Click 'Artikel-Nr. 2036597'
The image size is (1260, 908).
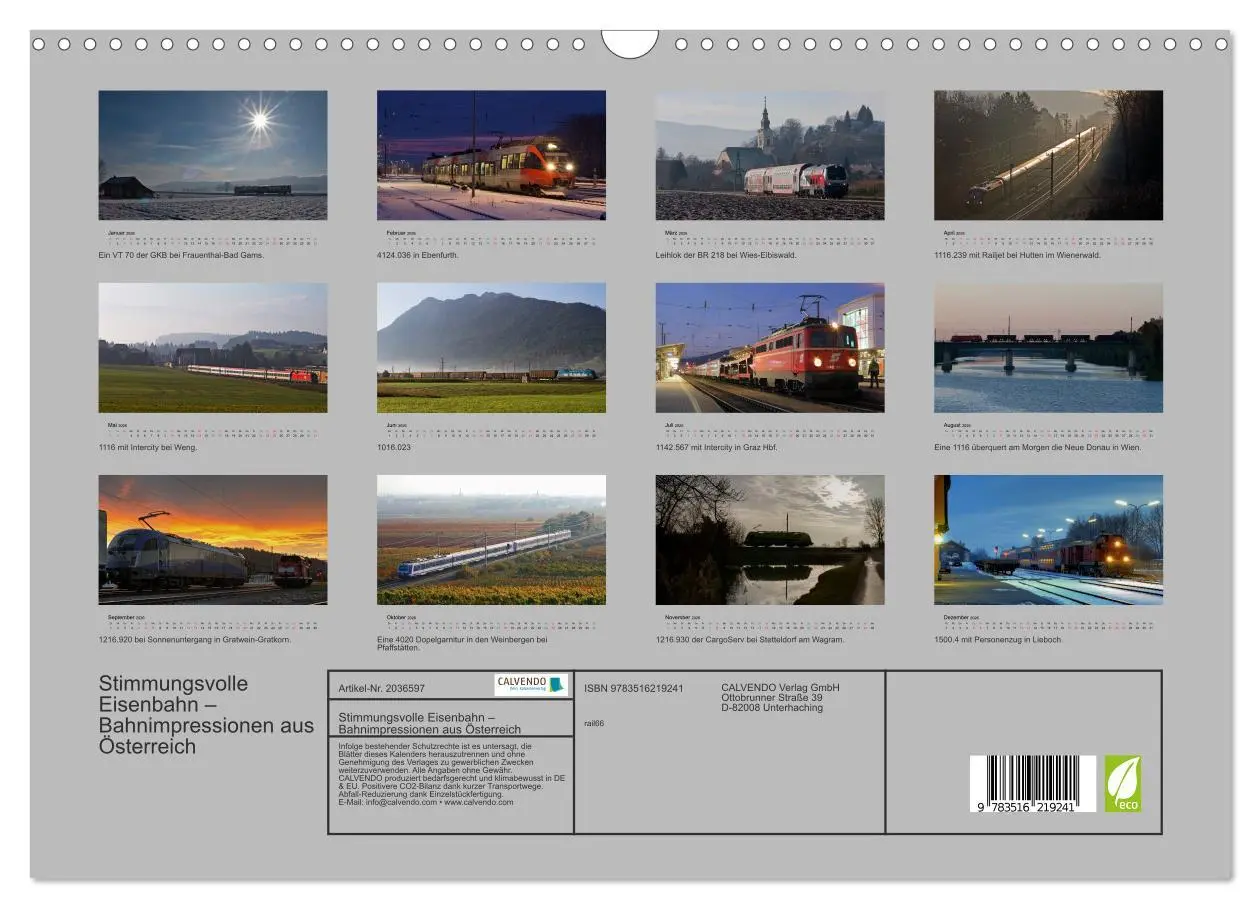(381, 688)
